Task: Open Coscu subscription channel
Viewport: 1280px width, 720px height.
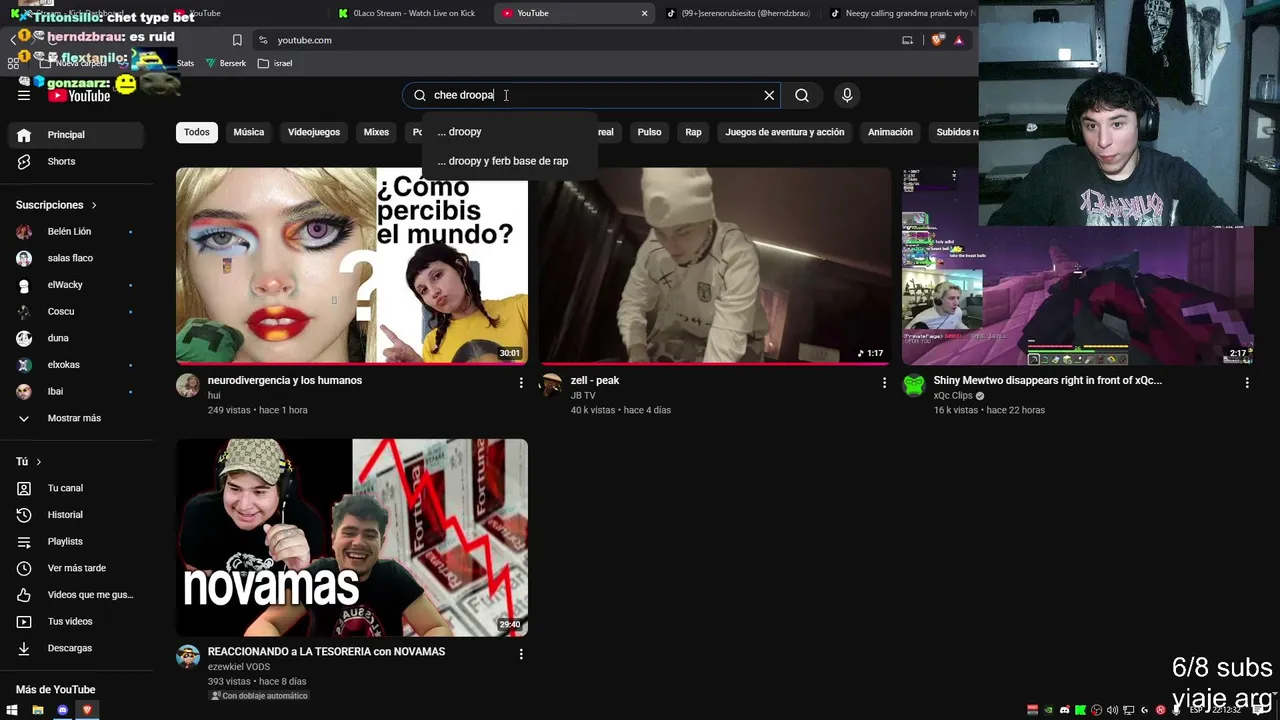Action: (76, 311)
